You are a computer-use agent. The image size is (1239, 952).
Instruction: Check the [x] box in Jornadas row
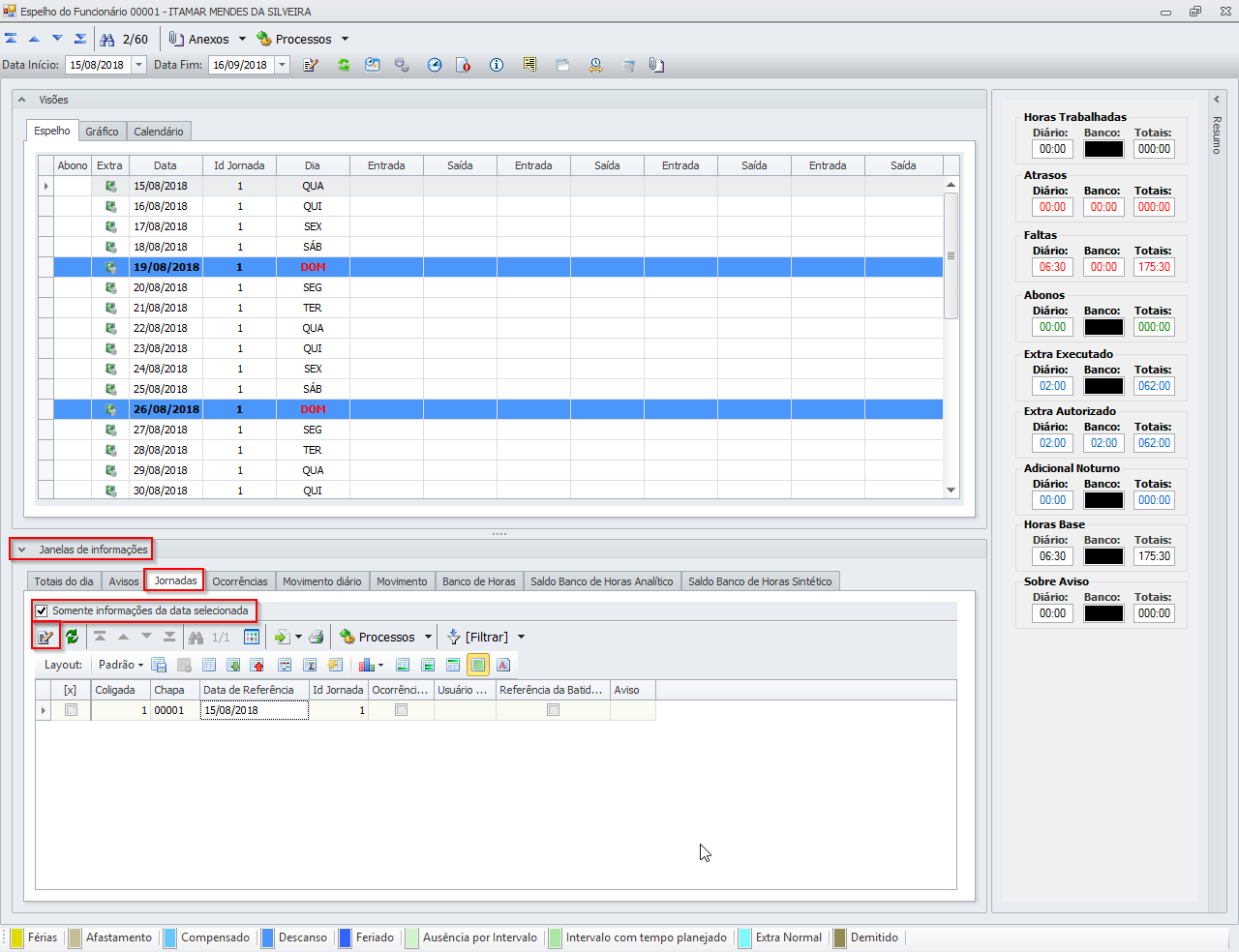(71, 709)
